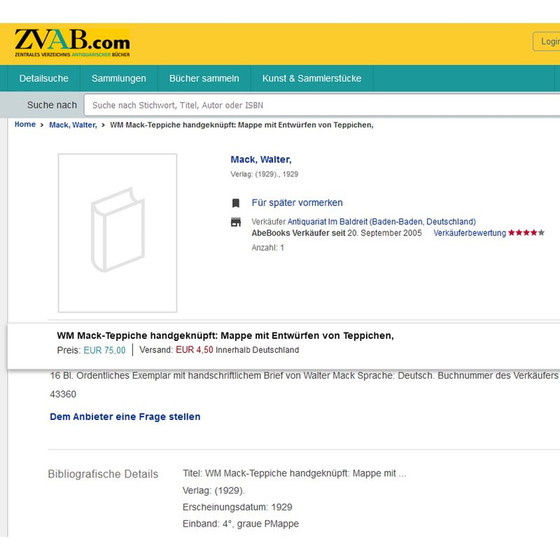Click Für später vormerken link
The width and height of the screenshot is (560, 560).
tap(297, 203)
